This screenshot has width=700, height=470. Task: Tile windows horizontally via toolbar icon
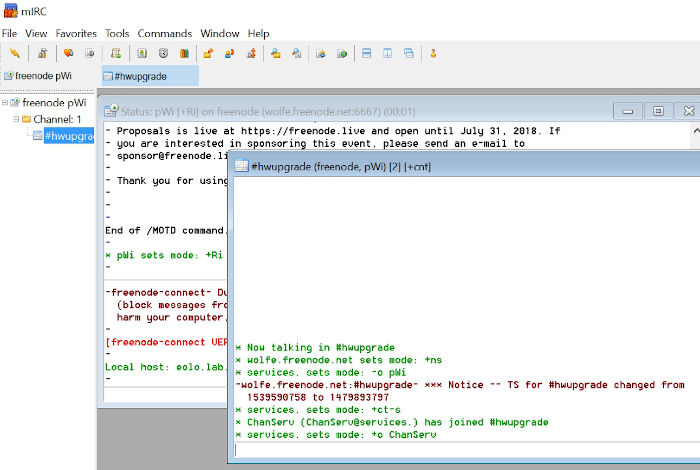367,54
